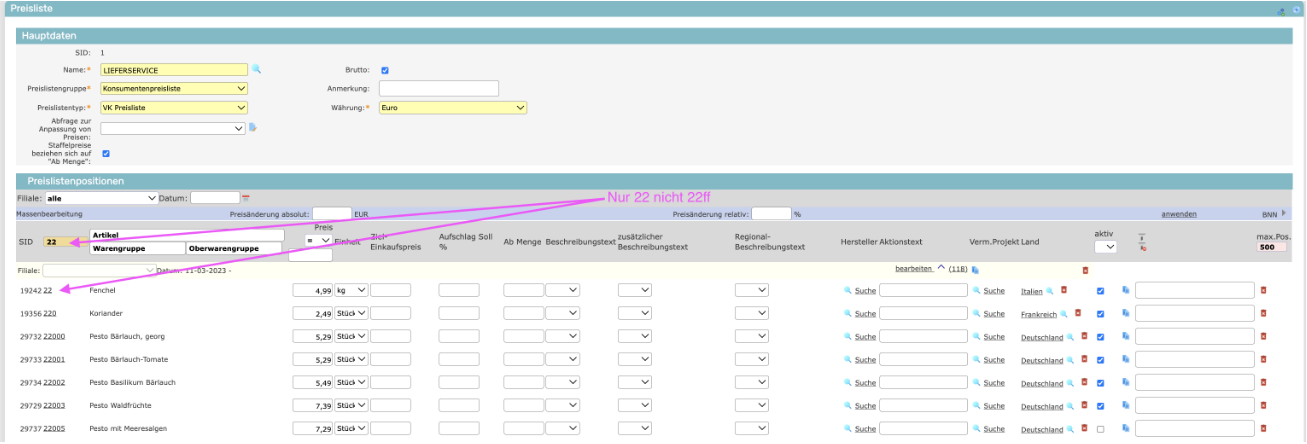Delete the Fenchel row using the far-right trash icon
This screenshot has height=444, width=1307.
1262,290
